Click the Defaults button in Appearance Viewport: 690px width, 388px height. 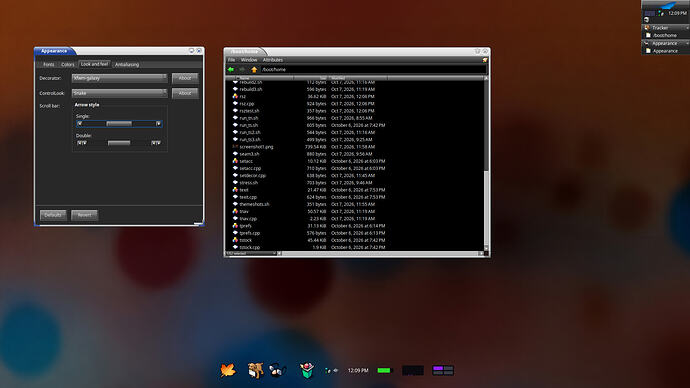coord(53,215)
